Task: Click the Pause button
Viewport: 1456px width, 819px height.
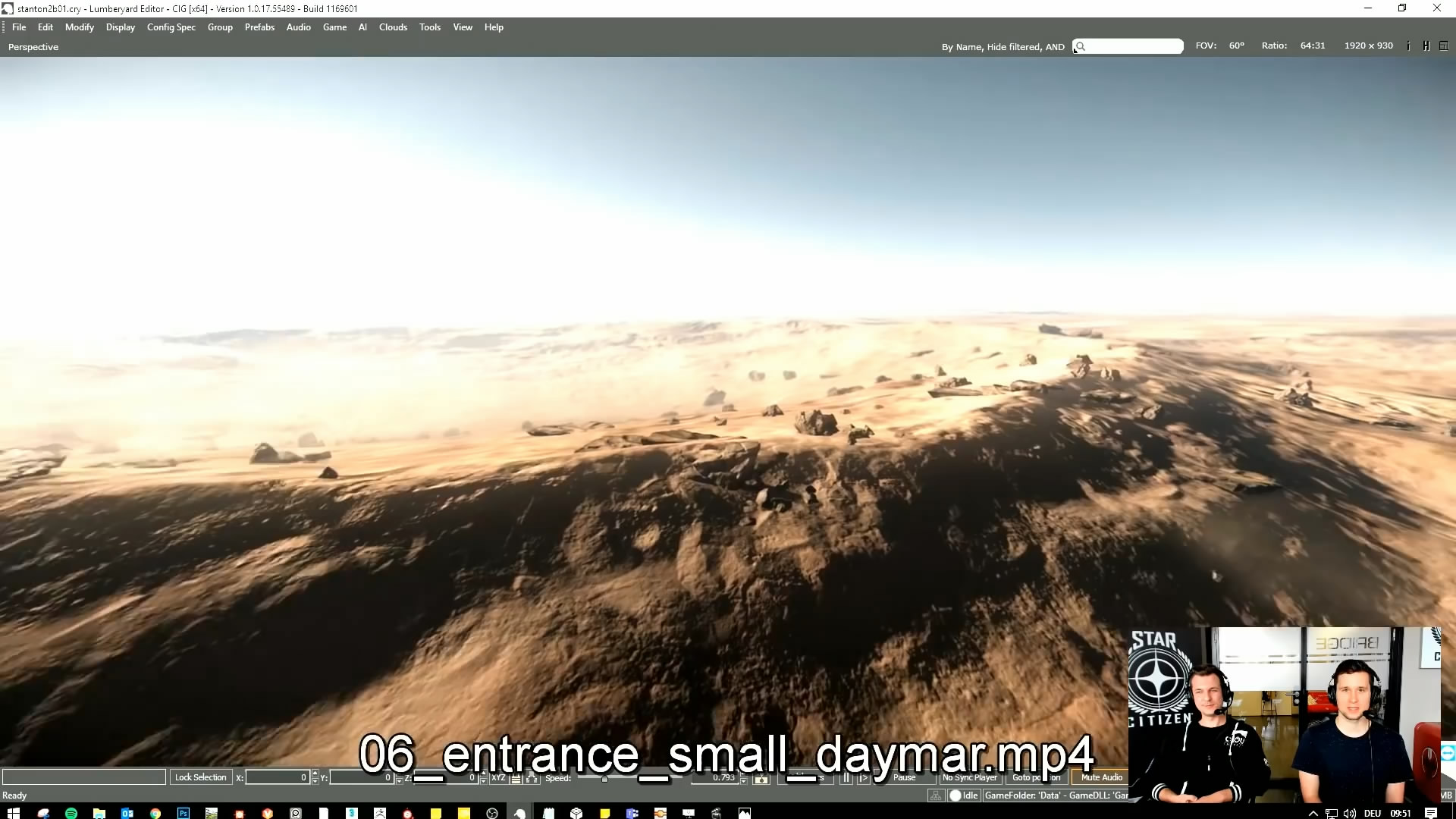Action: coord(904,777)
